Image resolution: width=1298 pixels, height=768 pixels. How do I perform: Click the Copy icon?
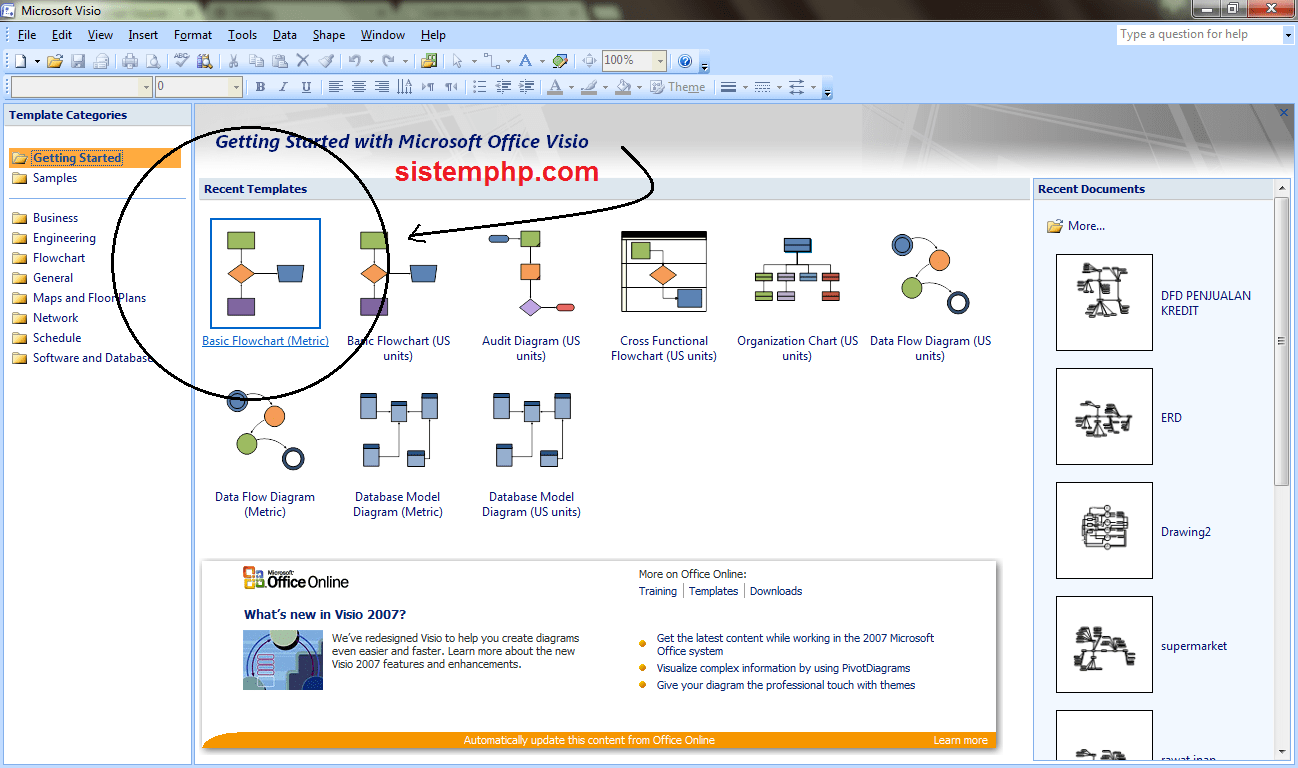pyautogui.click(x=256, y=61)
